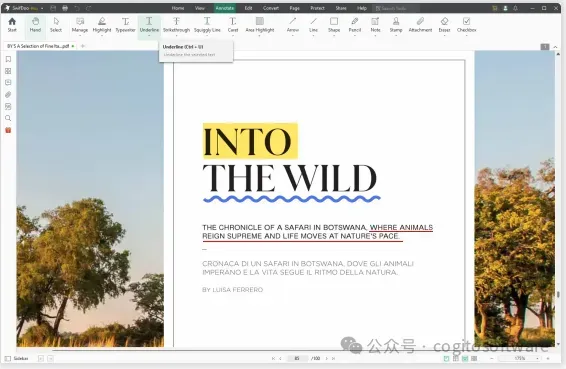
Task: Choose the Squiggly Line tool
Action: click(x=207, y=25)
